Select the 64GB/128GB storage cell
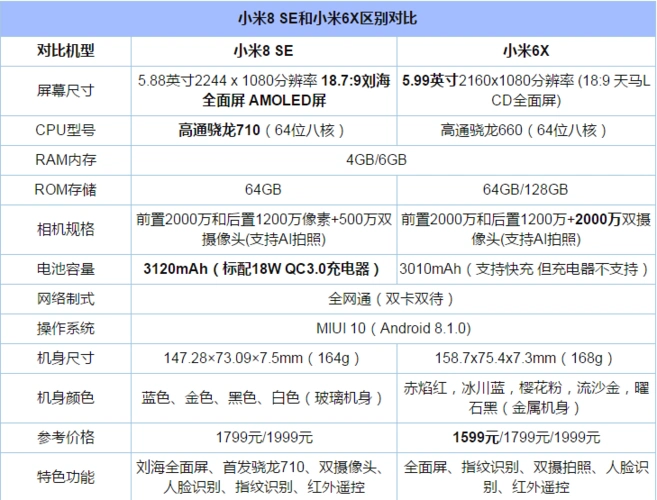This screenshot has height=500, width=657. tap(525, 189)
